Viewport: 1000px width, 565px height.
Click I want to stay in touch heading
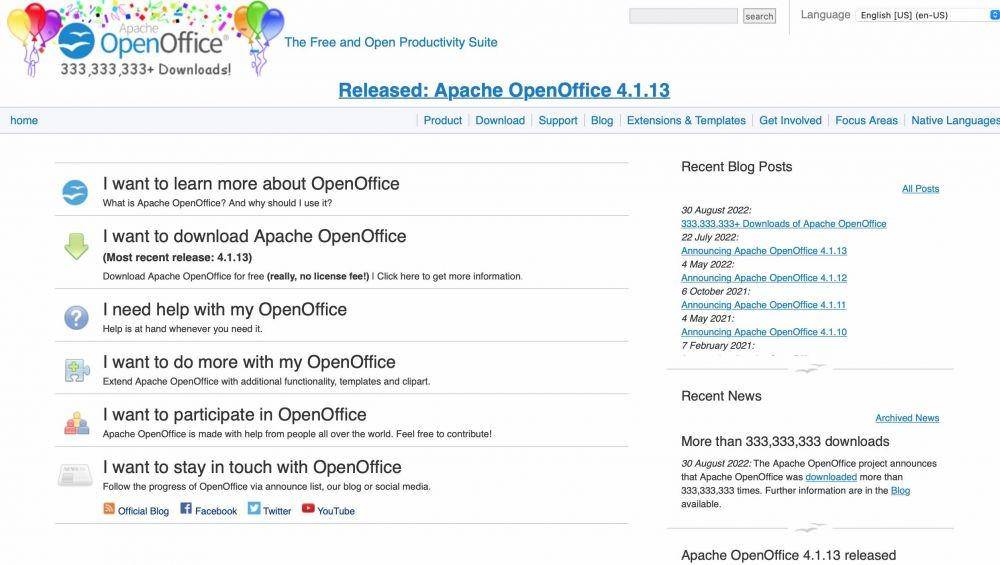pos(252,467)
